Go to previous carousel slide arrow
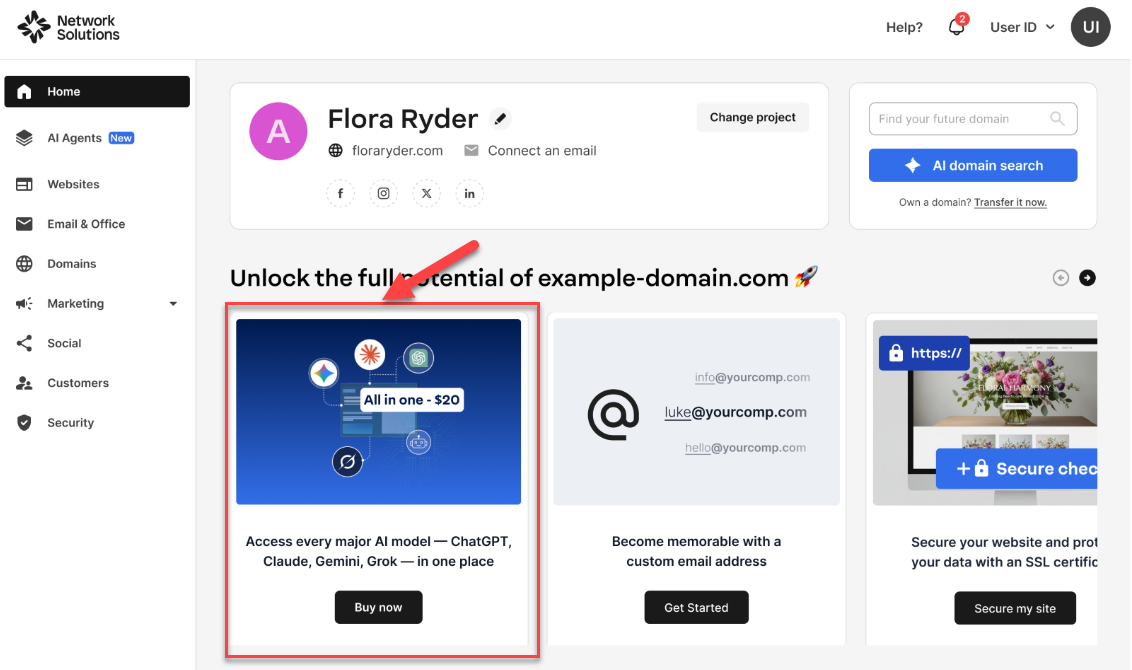Image resolution: width=1132 pixels, height=670 pixels. pyautogui.click(x=1061, y=278)
